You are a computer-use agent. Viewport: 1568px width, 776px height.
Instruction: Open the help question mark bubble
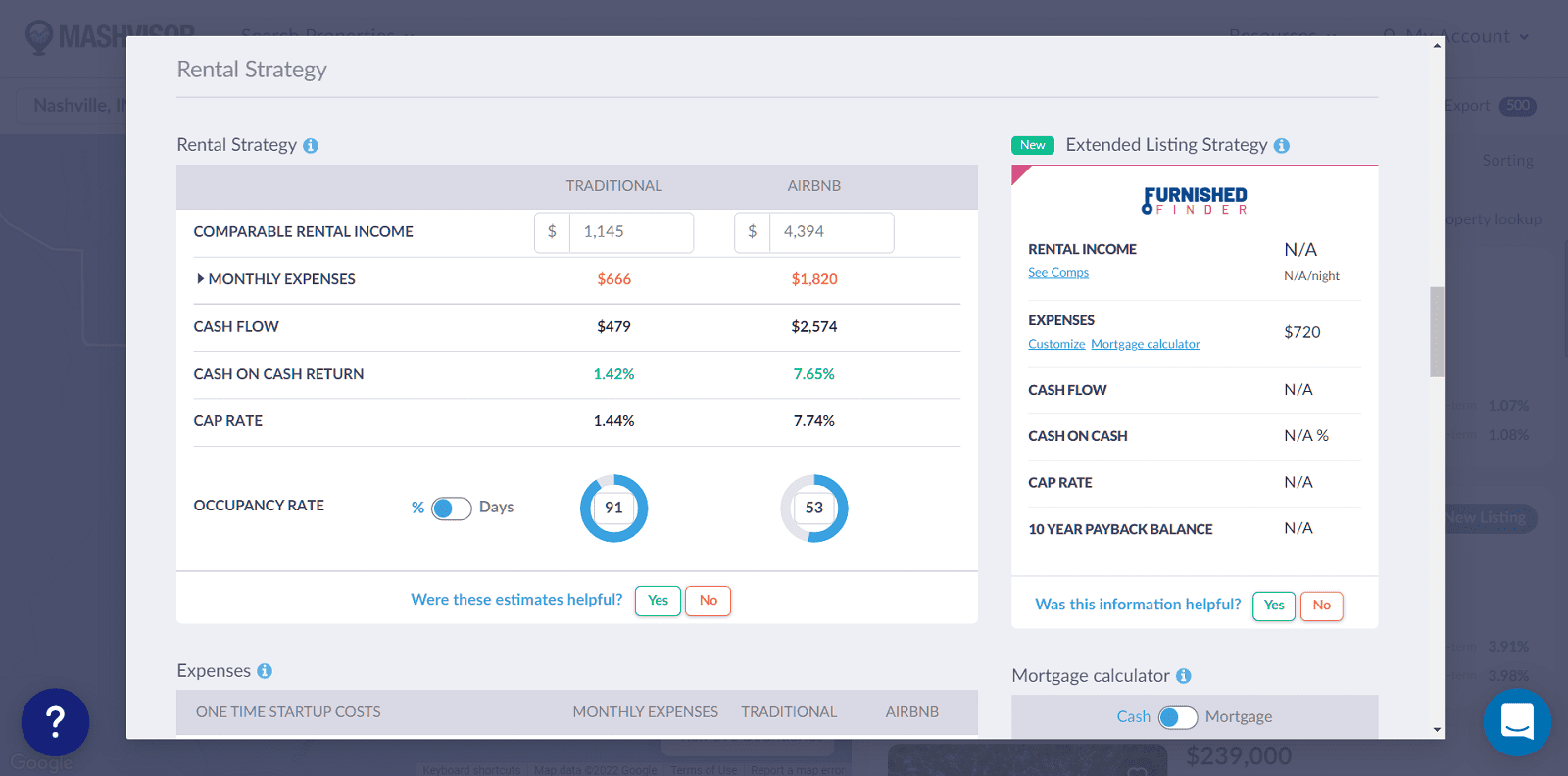[55, 722]
